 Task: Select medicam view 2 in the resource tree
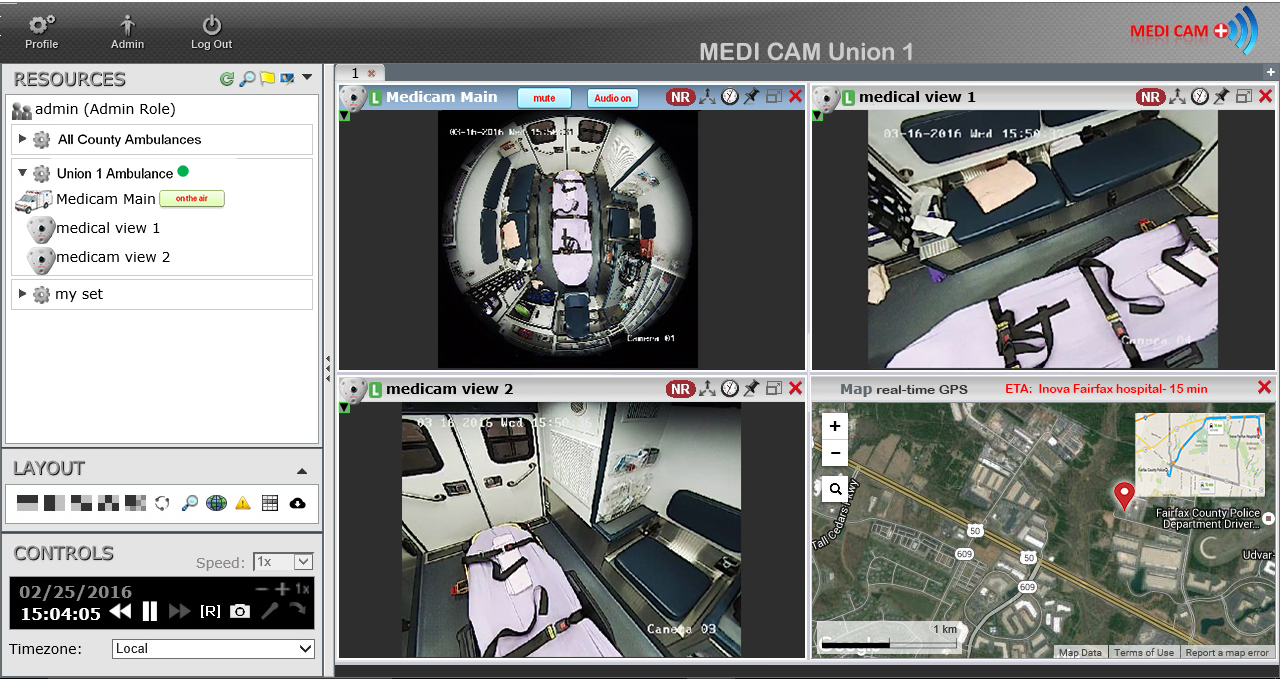tap(113, 257)
